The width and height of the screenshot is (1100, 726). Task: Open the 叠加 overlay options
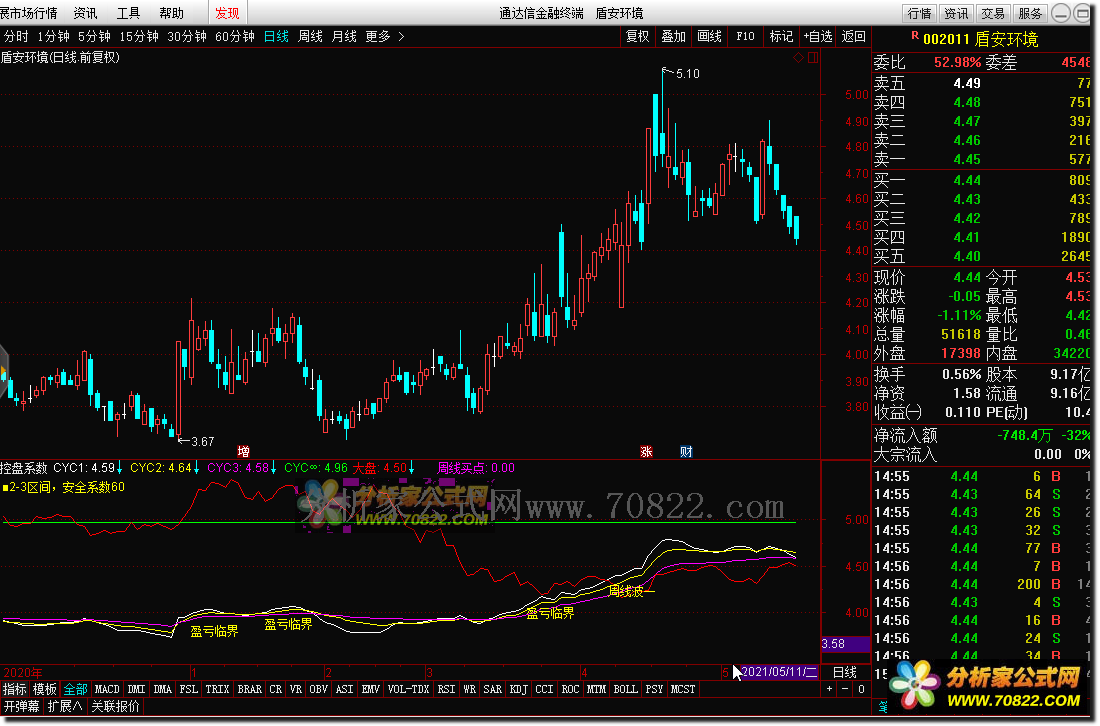click(673, 36)
